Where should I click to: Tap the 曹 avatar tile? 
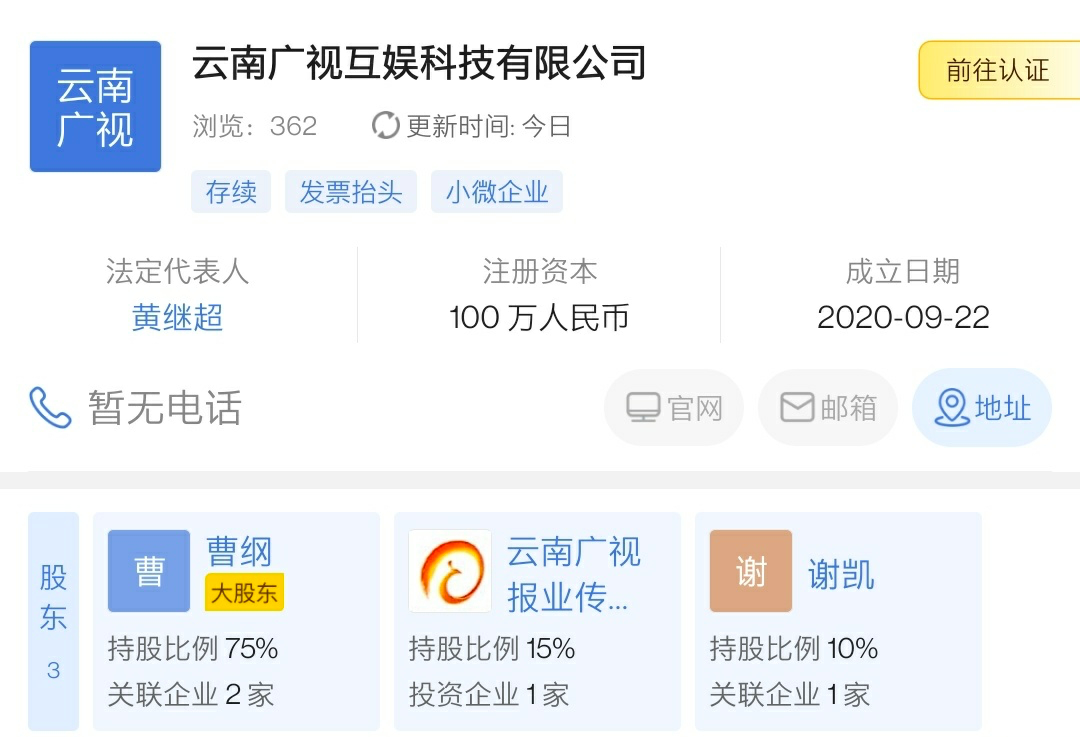tap(149, 571)
